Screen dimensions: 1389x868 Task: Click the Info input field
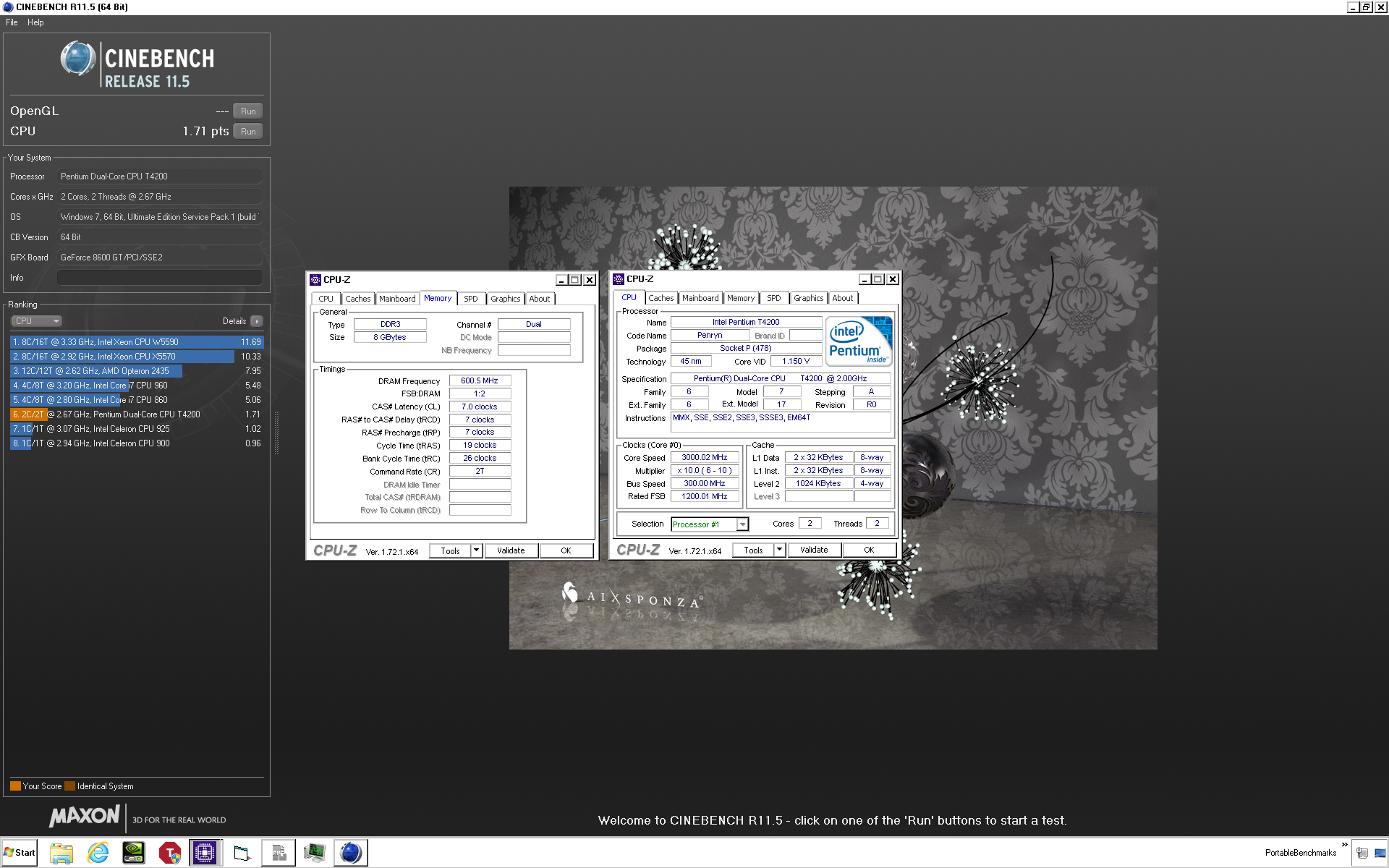[x=160, y=278]
